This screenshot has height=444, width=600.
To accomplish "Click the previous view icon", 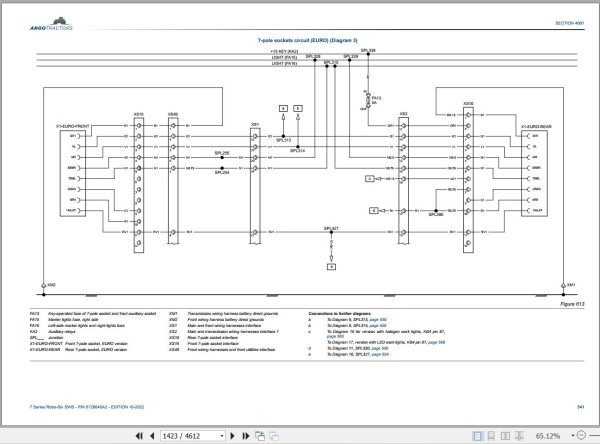I will point(260,436).
